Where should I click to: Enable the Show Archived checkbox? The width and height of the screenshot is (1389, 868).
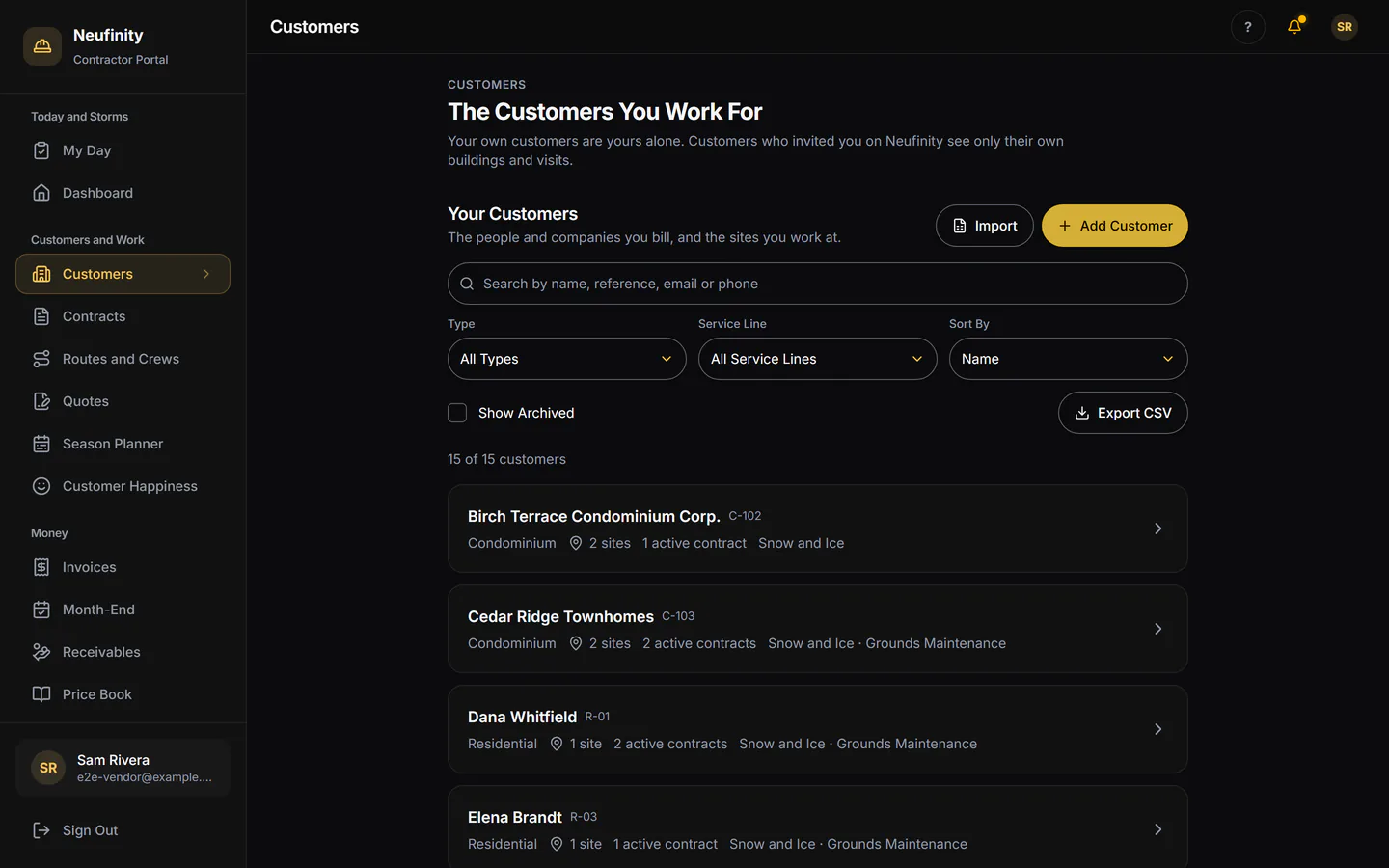pos(457,413)
